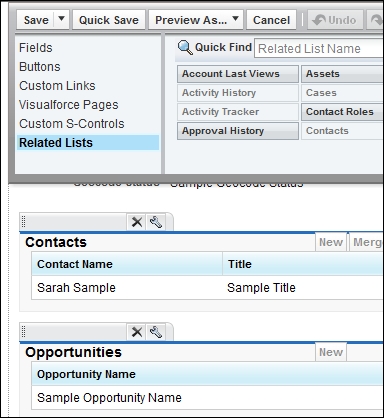Select Buttons in the palette categories
The height and width of the screenshot is (418, 384).
pyautogui.click(x=40, y=67)
